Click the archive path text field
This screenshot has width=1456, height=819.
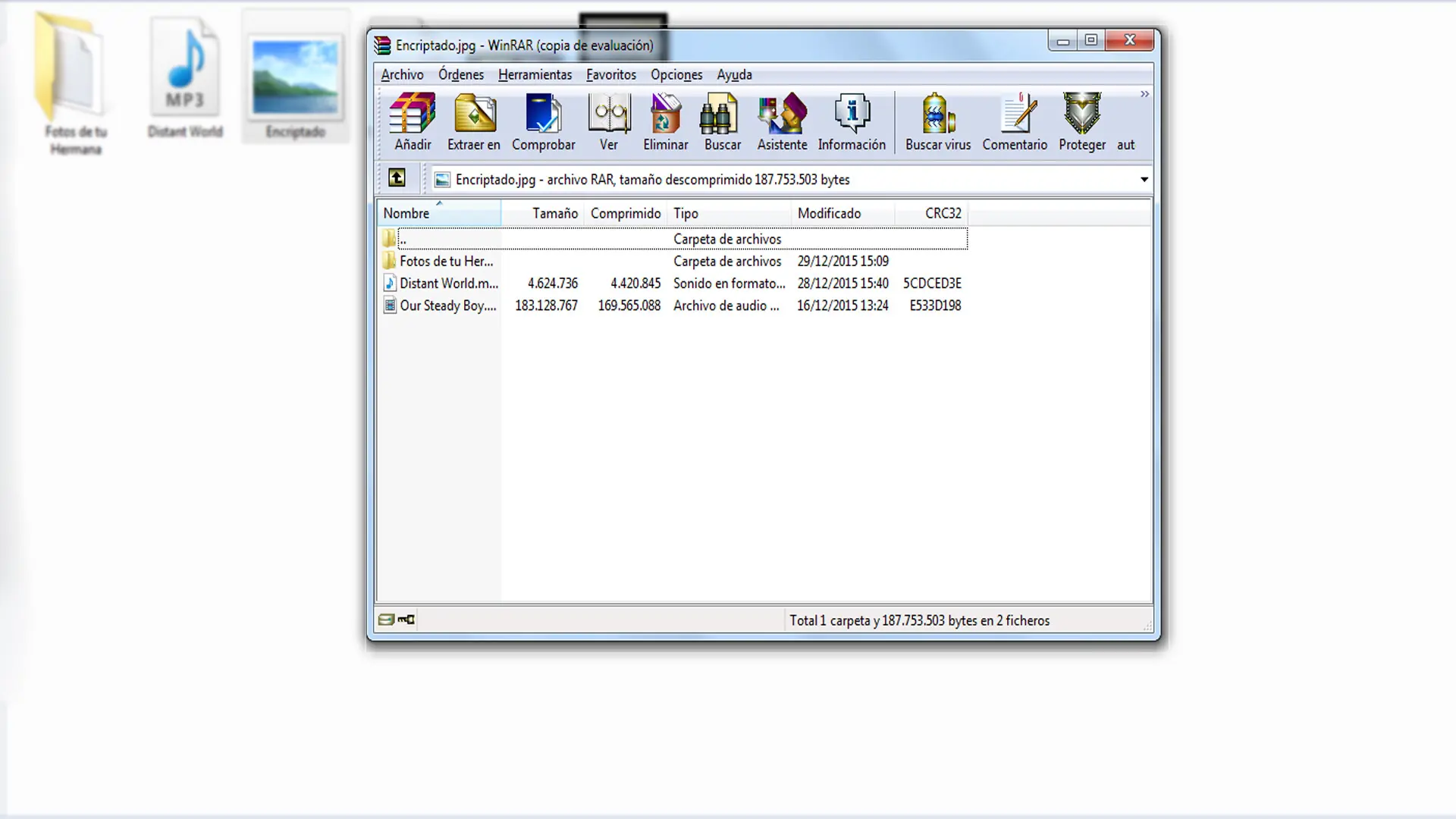pos(790,180)
